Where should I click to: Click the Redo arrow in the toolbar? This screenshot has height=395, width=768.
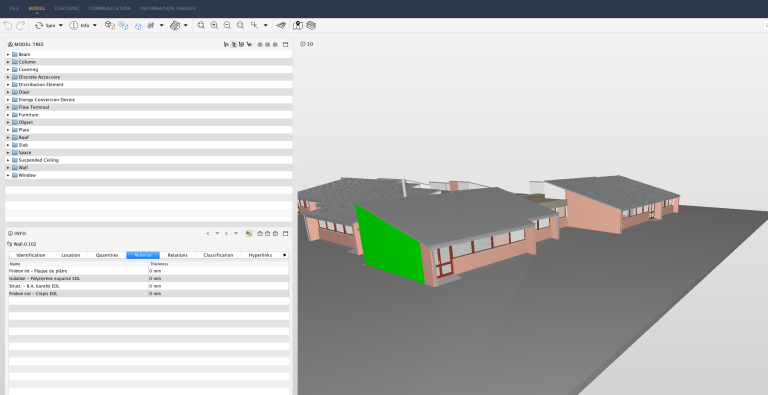[x=21, y=25]
